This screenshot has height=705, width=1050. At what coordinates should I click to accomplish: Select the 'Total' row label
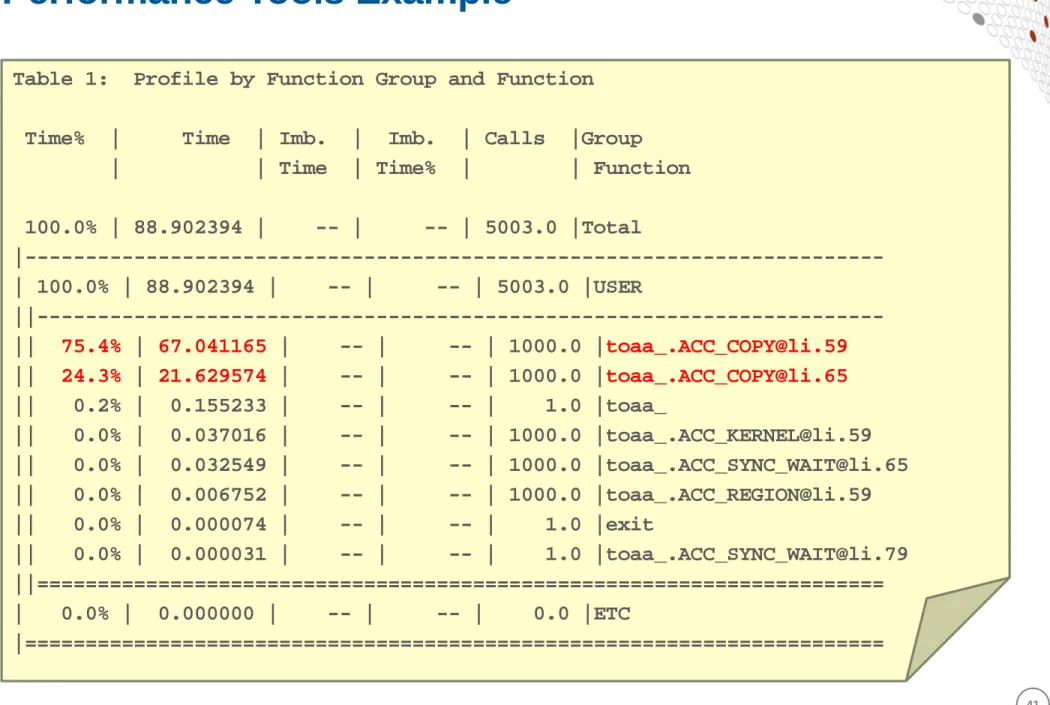pos(611,228)
